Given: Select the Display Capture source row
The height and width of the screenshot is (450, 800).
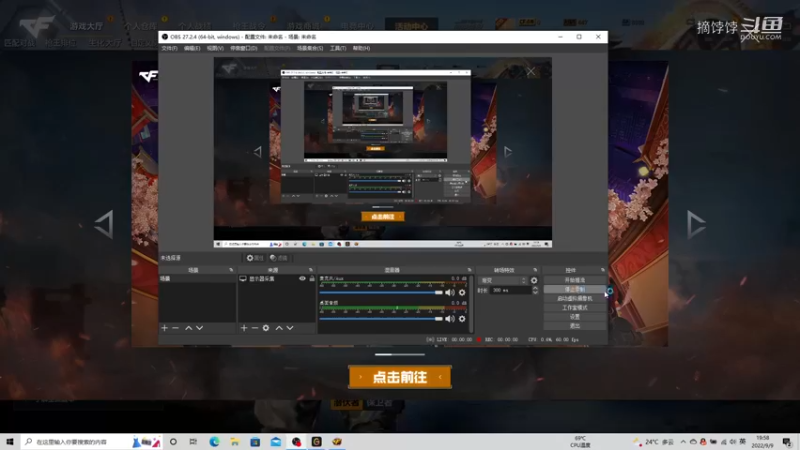Looking at the screenshot, I should click(277, 279).
